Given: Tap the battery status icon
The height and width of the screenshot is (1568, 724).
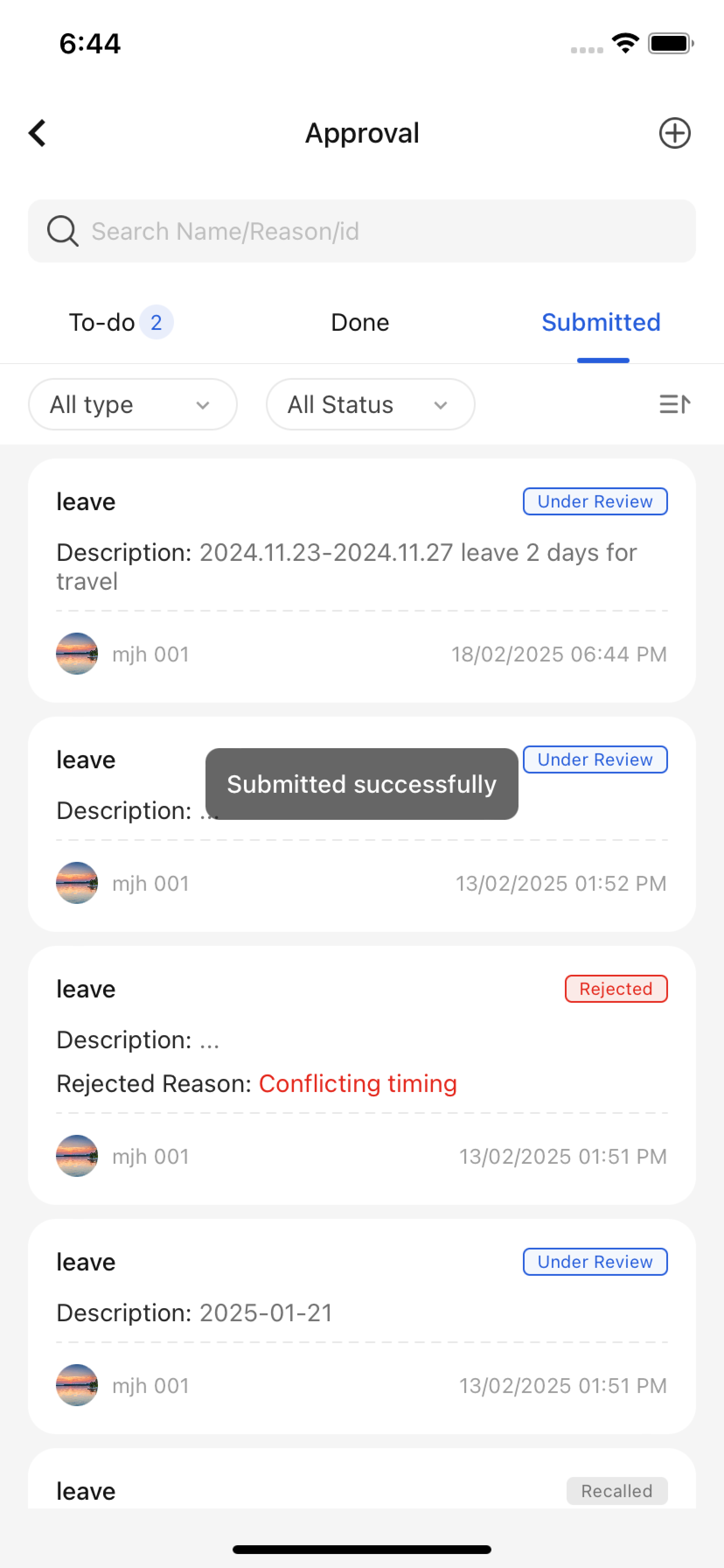Looking at the screenshot, I should click(x=671, y=44).
